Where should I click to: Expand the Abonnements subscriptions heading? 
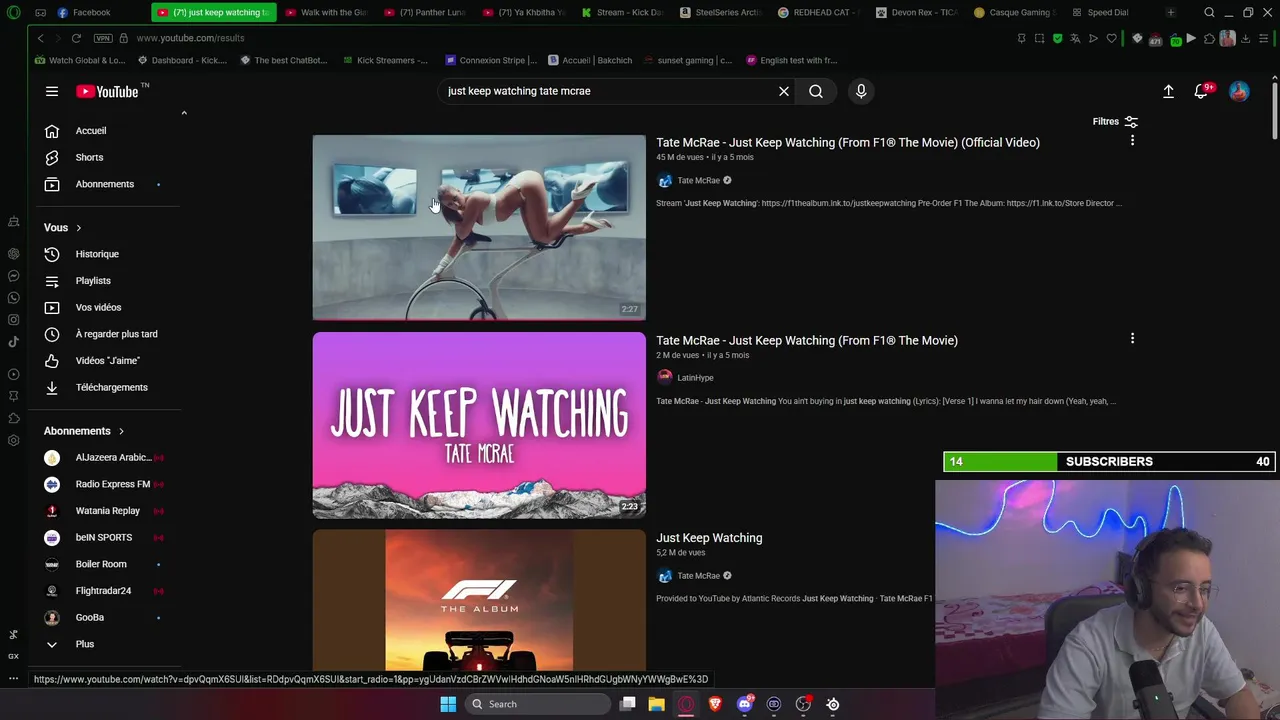[x=84, y=431]
